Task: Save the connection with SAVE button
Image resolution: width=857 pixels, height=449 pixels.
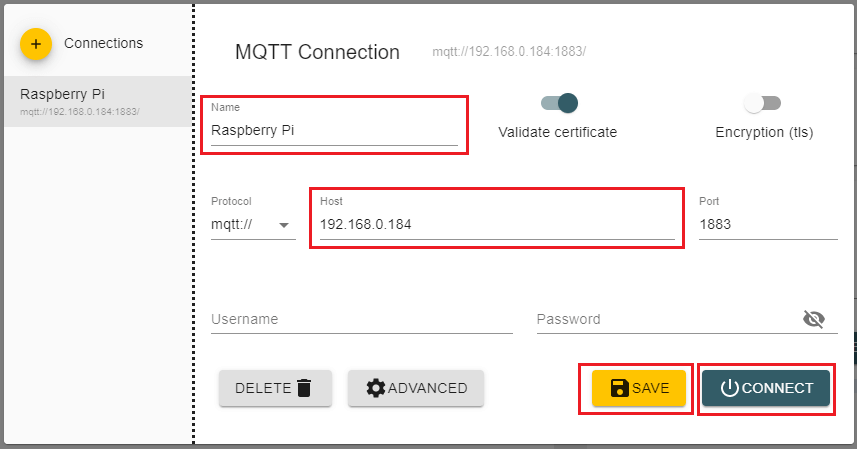Action: click(x=638, y=388)
